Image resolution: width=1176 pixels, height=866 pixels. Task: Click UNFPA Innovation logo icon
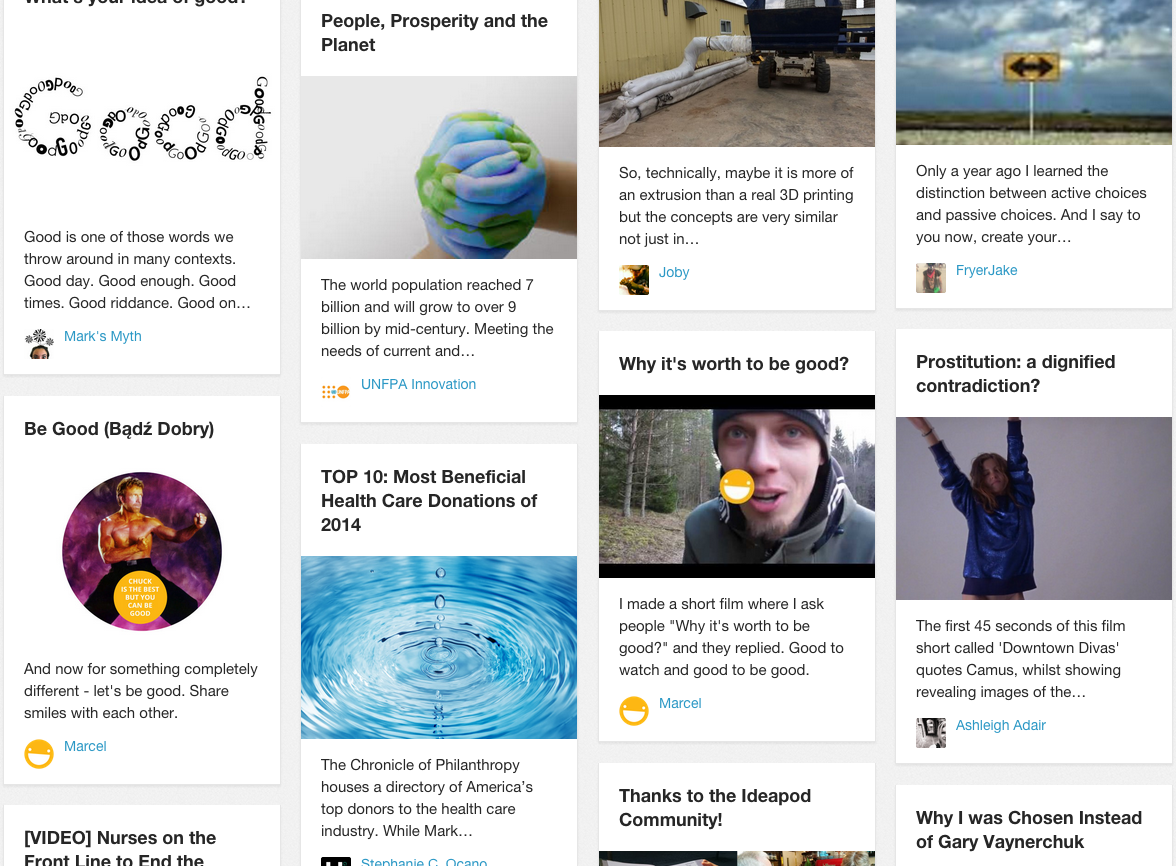coord(336,391)
